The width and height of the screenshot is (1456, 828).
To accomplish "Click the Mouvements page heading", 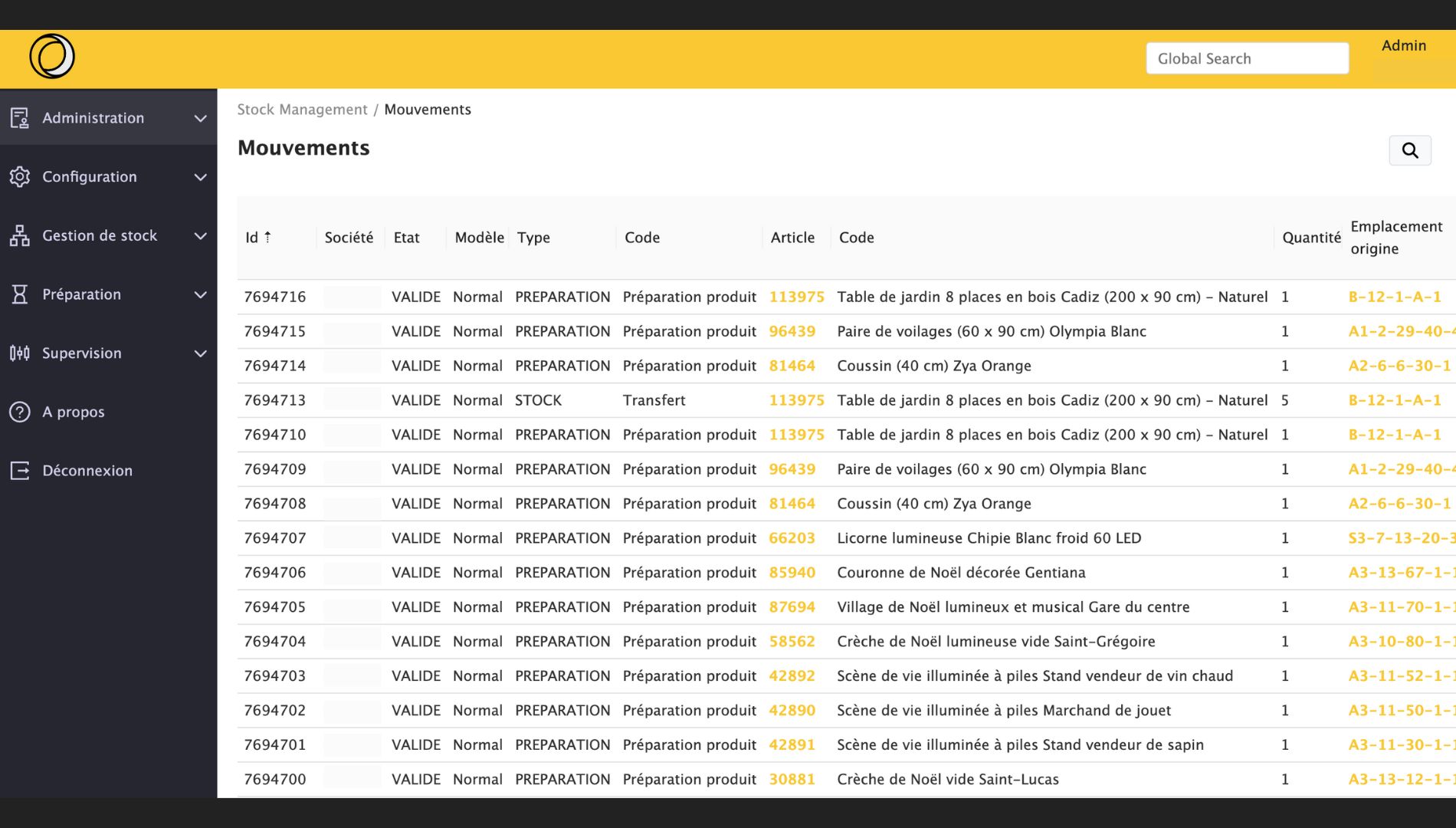I will pyautogui.click(x=303, y=148).
